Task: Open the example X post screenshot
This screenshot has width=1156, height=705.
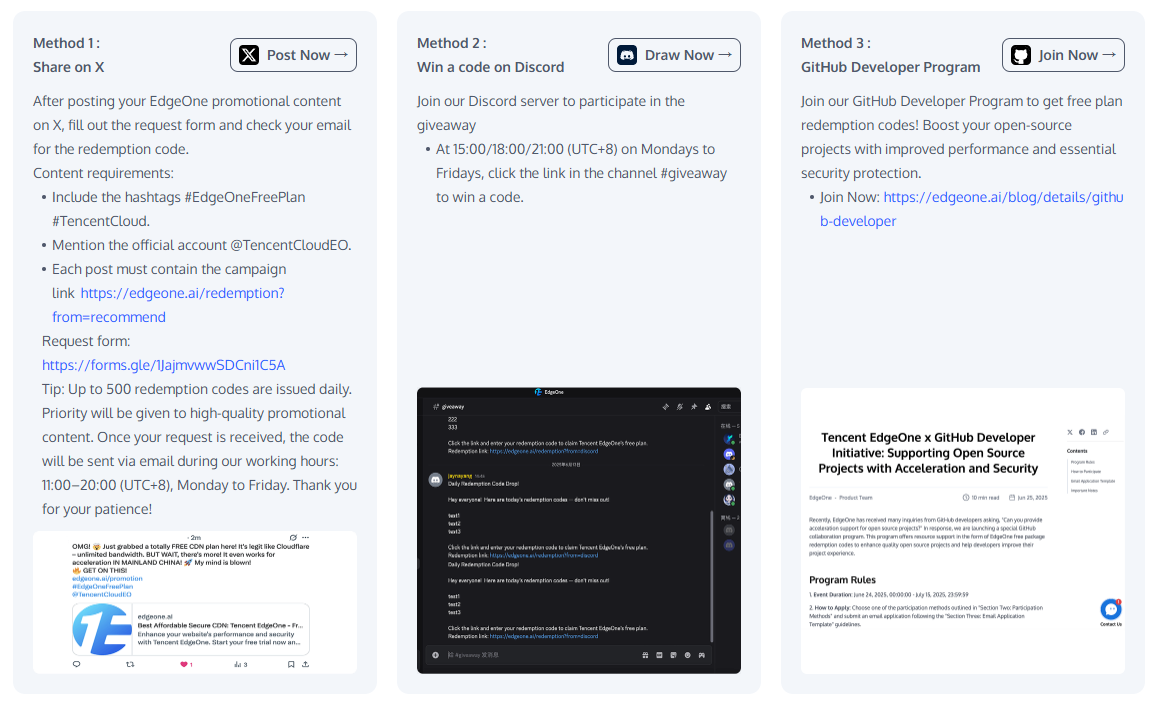Action: click(x=195, y=602)
